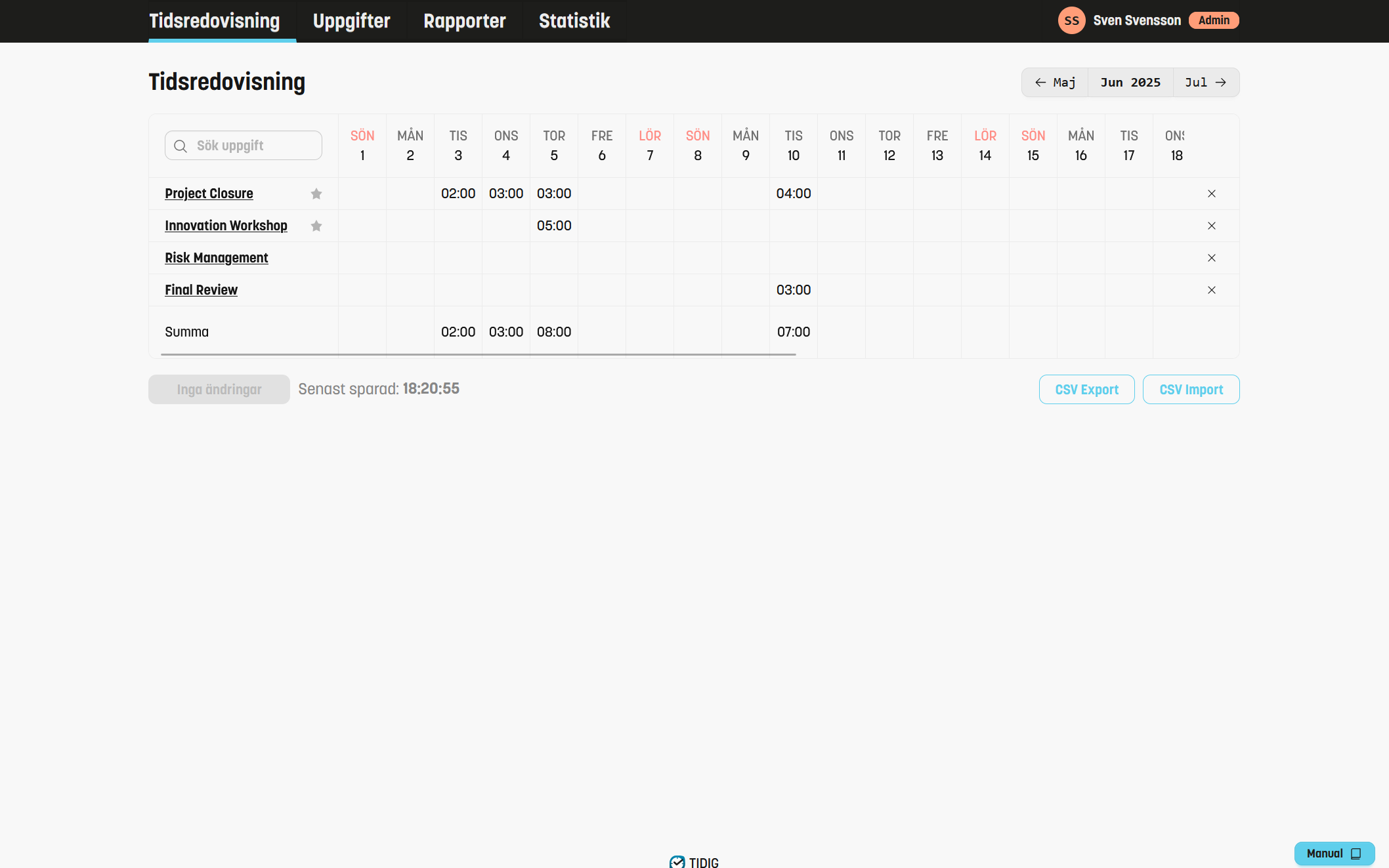Click the TIDIG logo in footer
Viewport: 1389px width, 868px height.
click(694, 861)
